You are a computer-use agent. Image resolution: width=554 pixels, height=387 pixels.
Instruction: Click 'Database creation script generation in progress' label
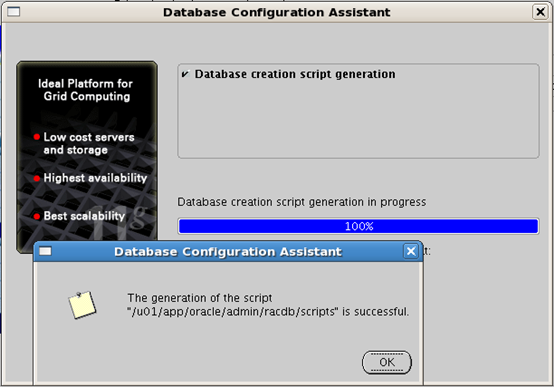[302, 202]
